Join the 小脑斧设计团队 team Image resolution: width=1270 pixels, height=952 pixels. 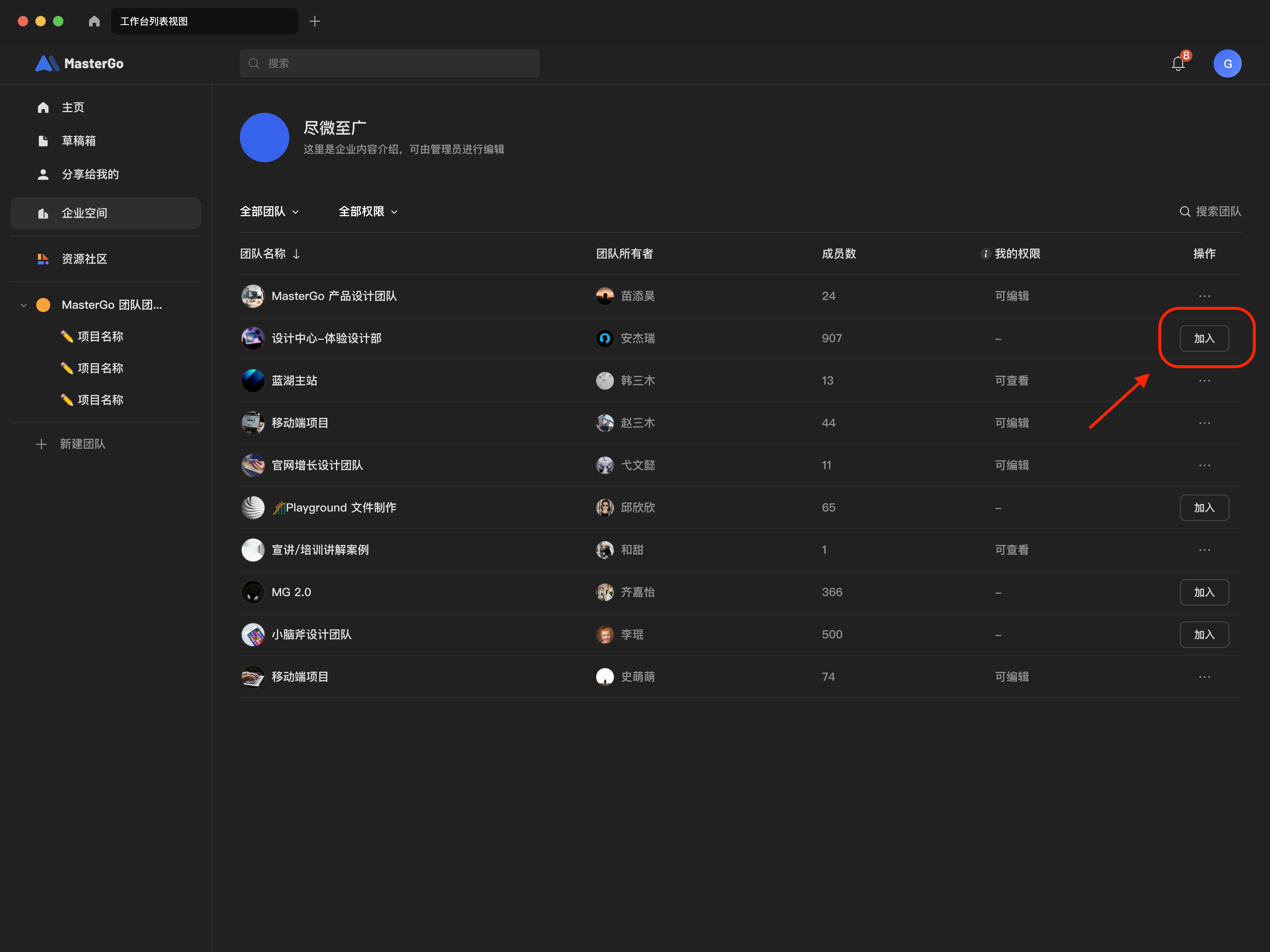1205,635
